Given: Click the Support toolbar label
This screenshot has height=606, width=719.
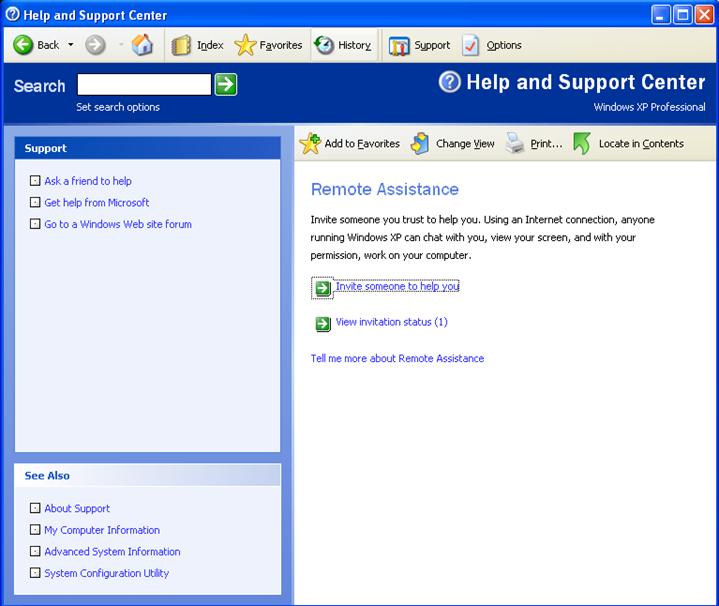Looking at the screenshot, I should coord(432,45).
